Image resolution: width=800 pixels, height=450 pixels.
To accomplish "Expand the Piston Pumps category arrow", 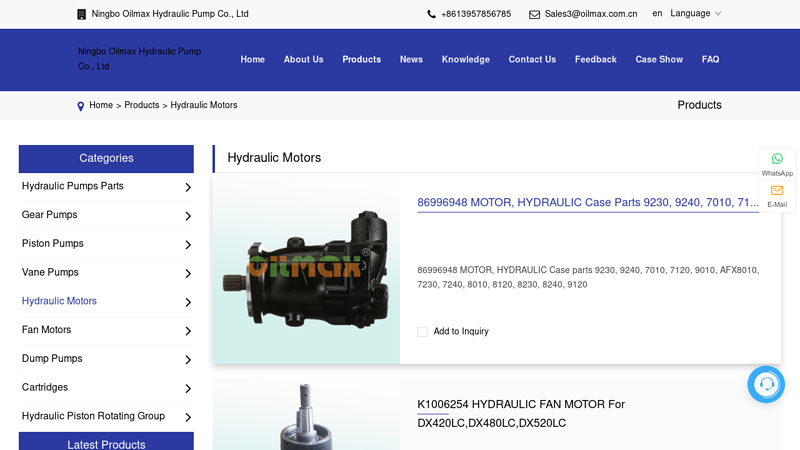I will tap(188, 245).
